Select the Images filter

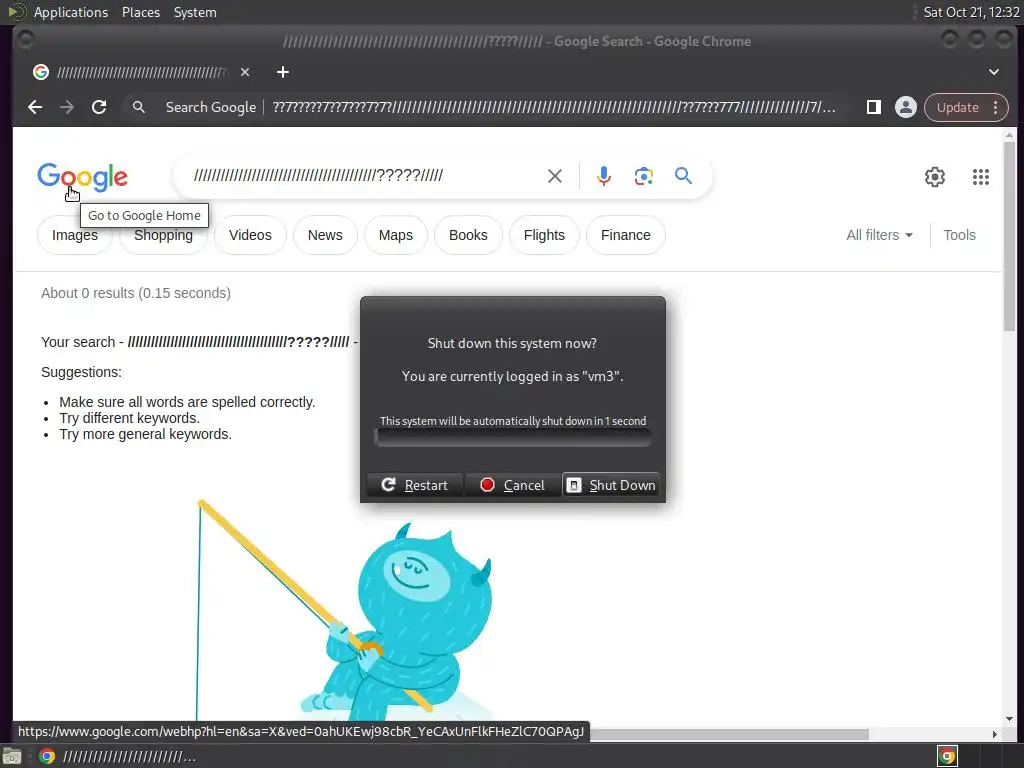pos(74,235)
